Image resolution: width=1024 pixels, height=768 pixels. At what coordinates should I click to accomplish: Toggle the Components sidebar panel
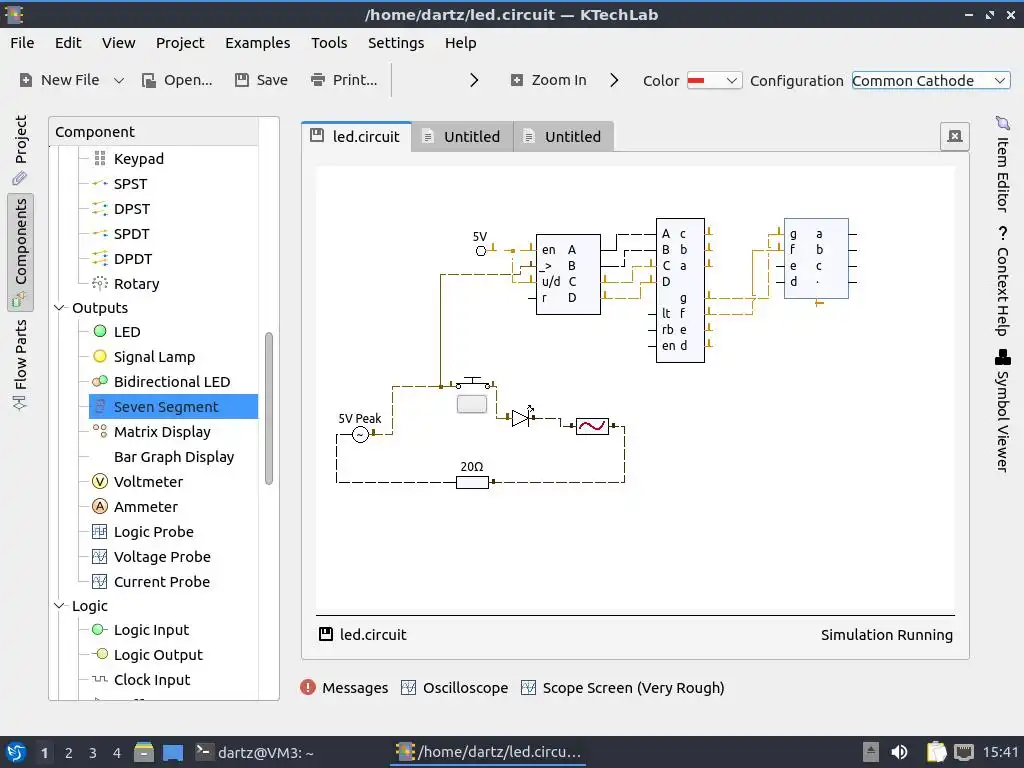pyautogui.click(x=20, y=252)
